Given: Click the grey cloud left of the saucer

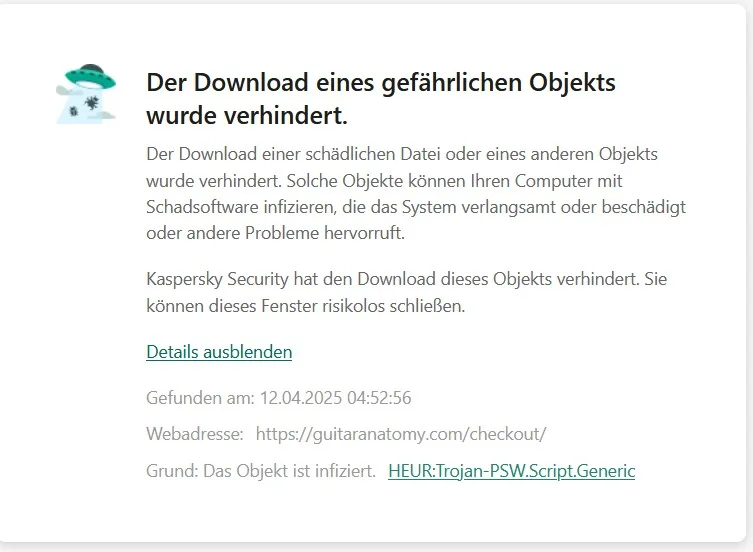Looking at the screenshot, I should click(x=67, y=90).
